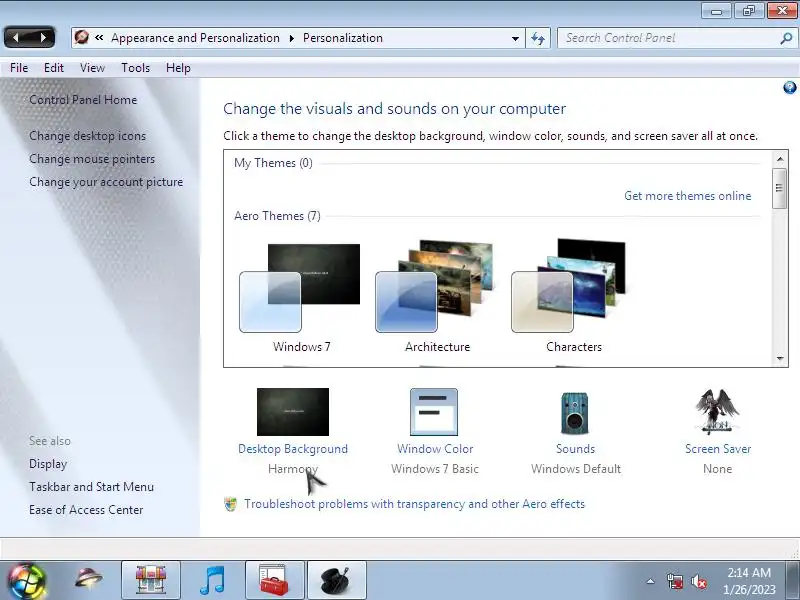Click Get more themes online
Screen dimensions: 800x600
[x=687, y=196]
